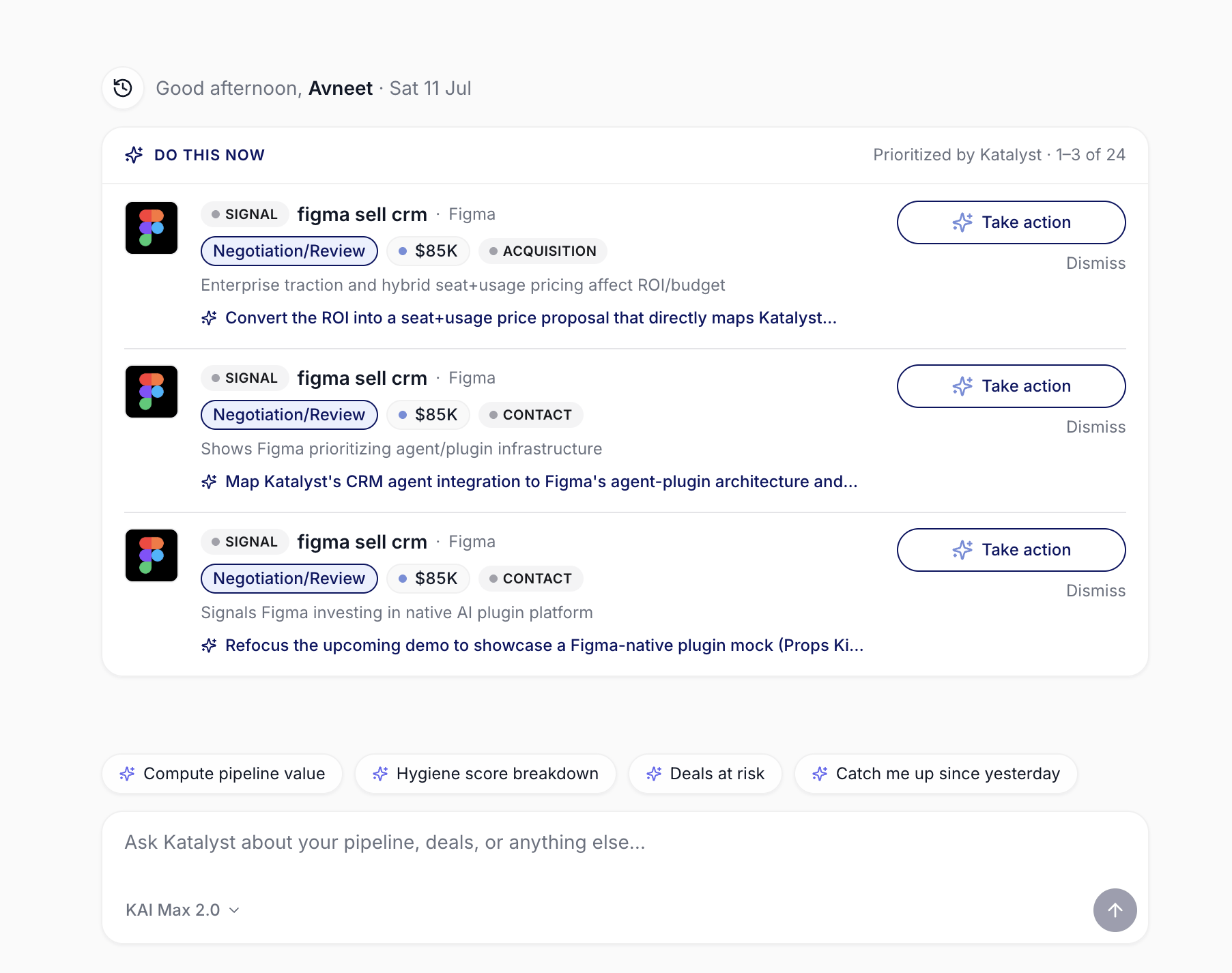Click the 'Enterprise traction and hybrid seat+usage' description
The height and width of the screenshot is (973, 1232).
pyautogui.click(x=463, y=285)
